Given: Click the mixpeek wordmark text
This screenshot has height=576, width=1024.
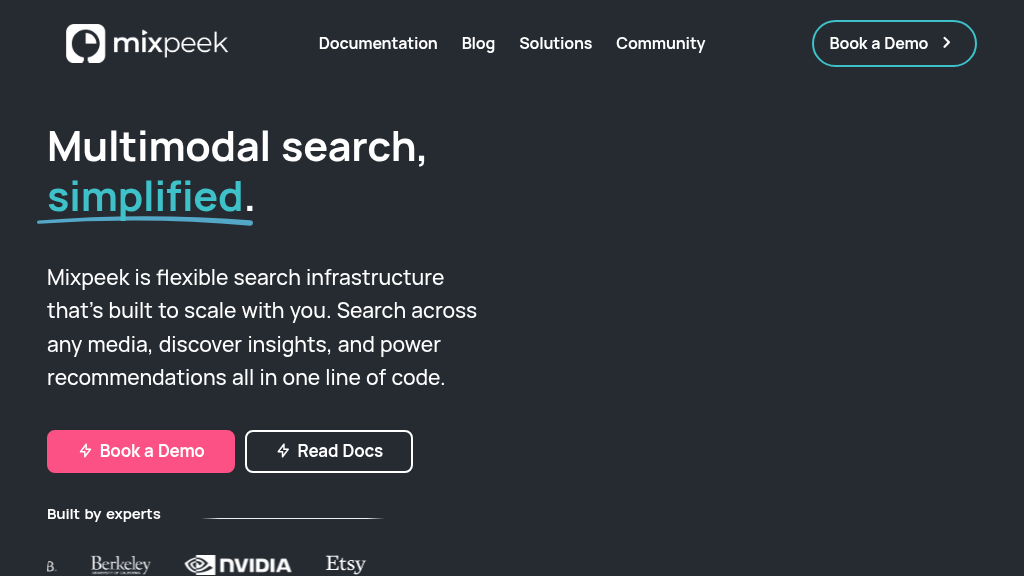Looking at the screenshot, I should click(x=170, y=44).
